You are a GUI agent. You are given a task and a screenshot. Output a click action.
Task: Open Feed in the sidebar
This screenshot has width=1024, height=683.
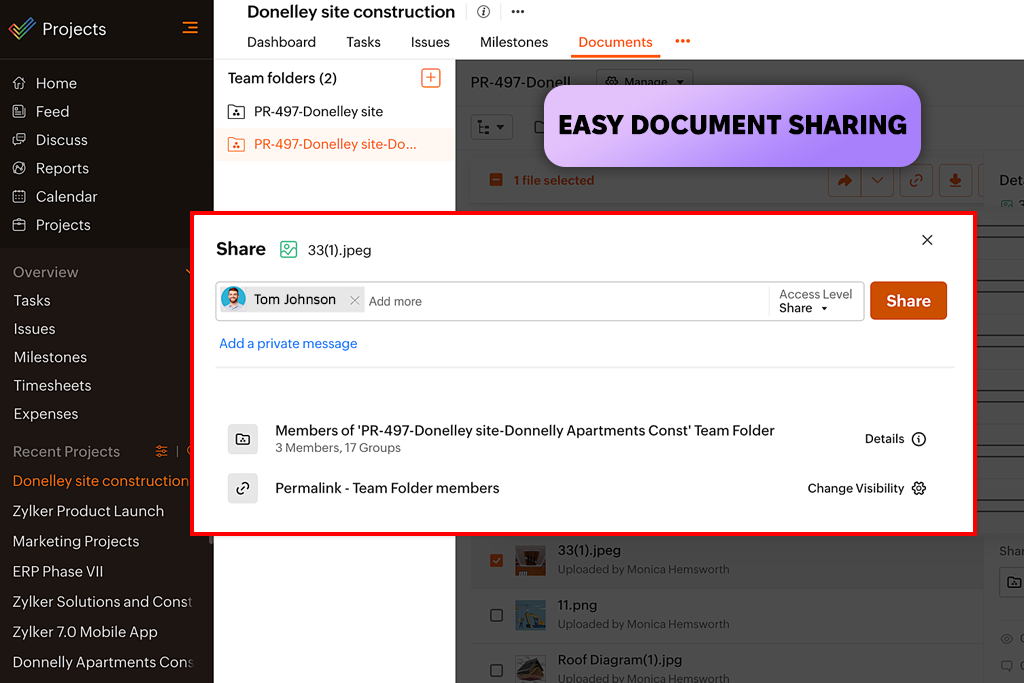click(52, 112)
